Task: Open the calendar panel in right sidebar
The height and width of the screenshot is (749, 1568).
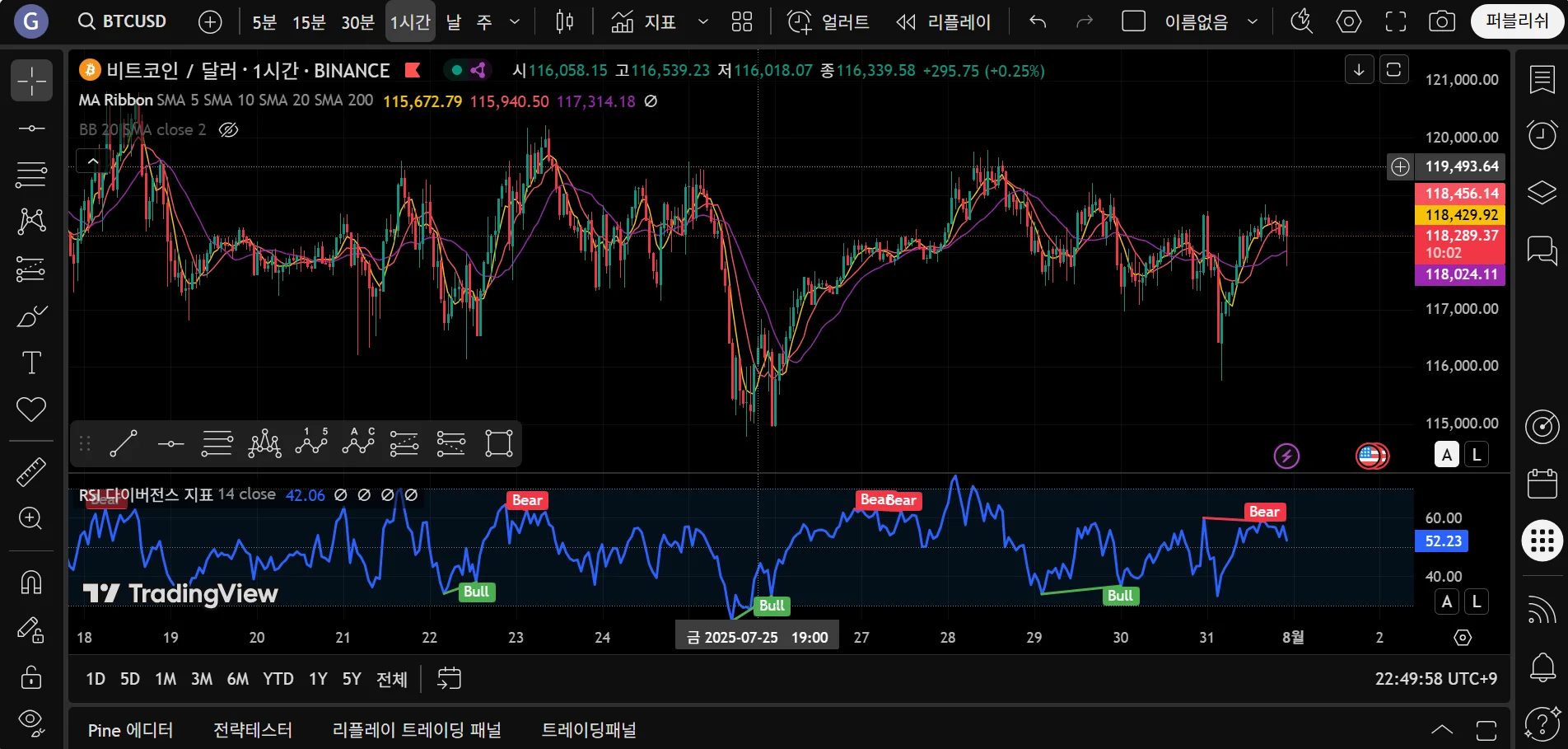Action: 1542,484
